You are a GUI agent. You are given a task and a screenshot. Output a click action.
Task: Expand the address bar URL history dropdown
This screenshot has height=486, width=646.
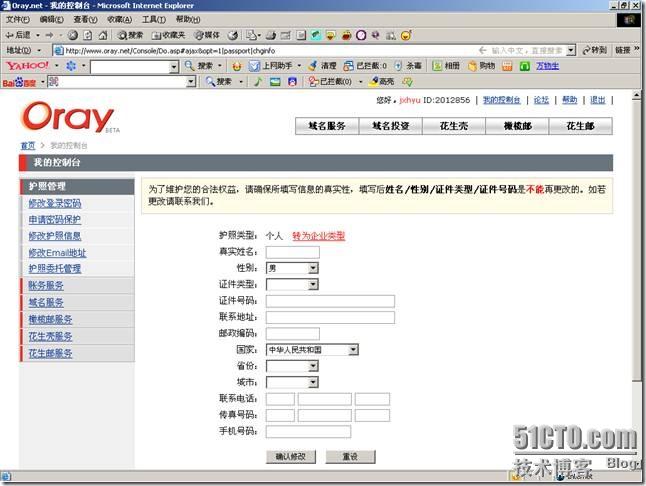571,50
